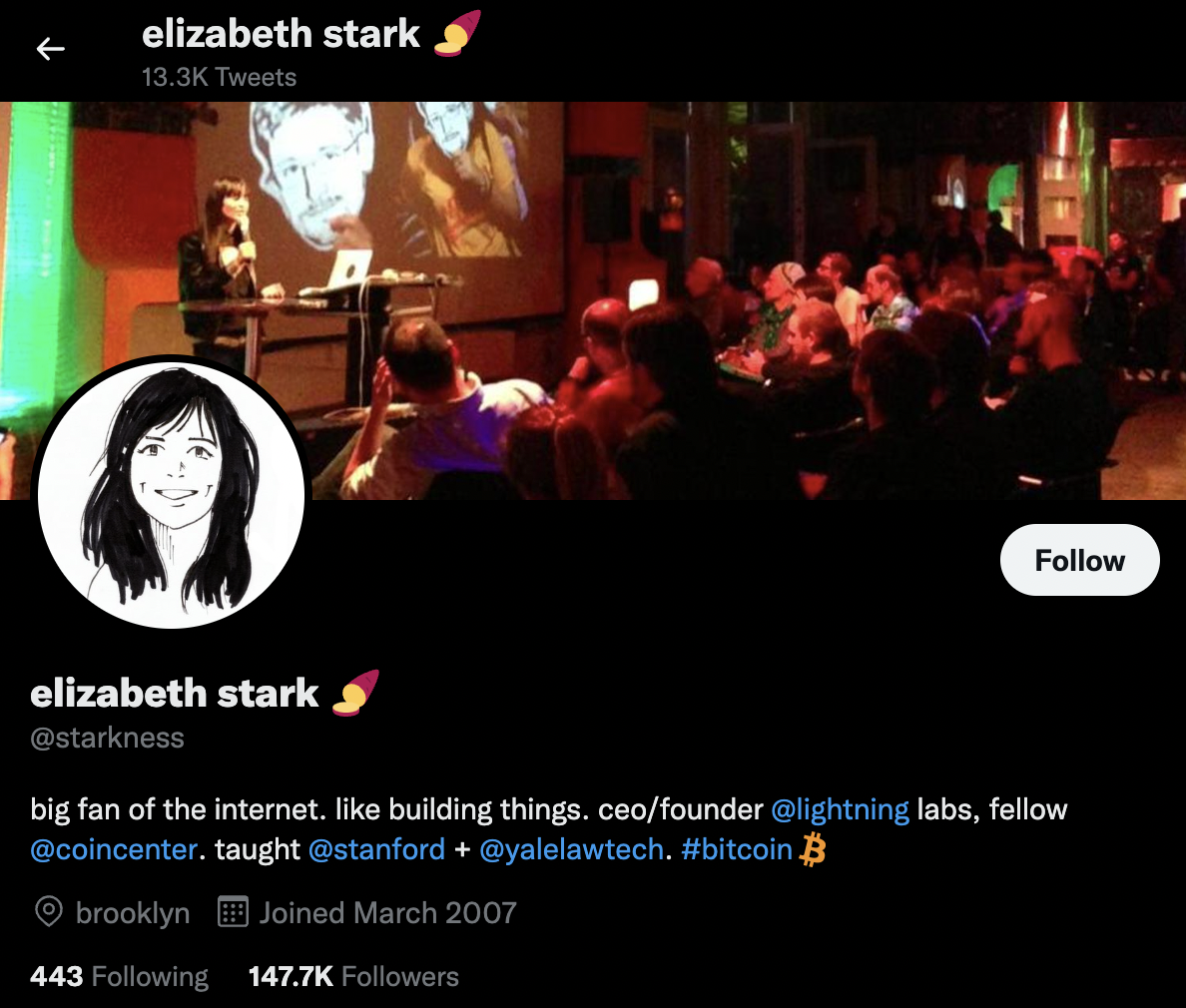Screen dimensions: 1186x1008
Task: Click the sweet potato emoji in top header
Action: (457, 33)
